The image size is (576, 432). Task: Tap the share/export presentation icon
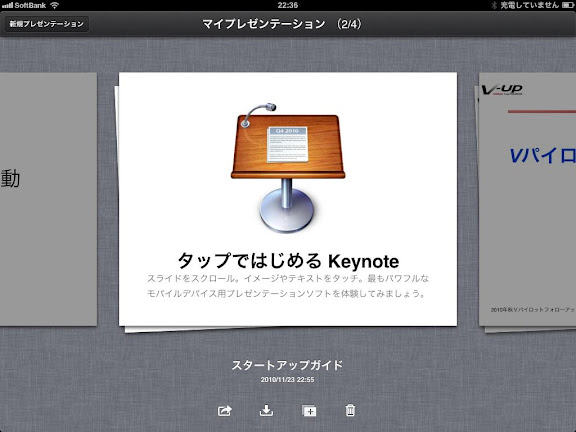point(224,410)
